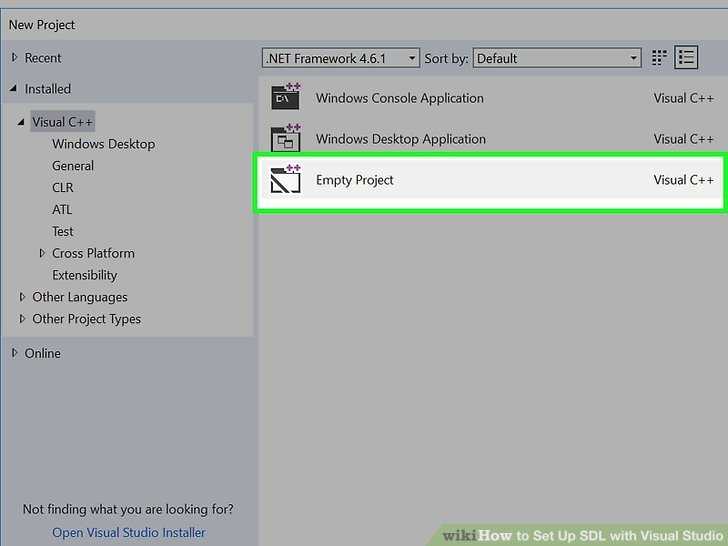
Task: Select the CLR category
Action: pyautogui.click(x=63, y=188)
